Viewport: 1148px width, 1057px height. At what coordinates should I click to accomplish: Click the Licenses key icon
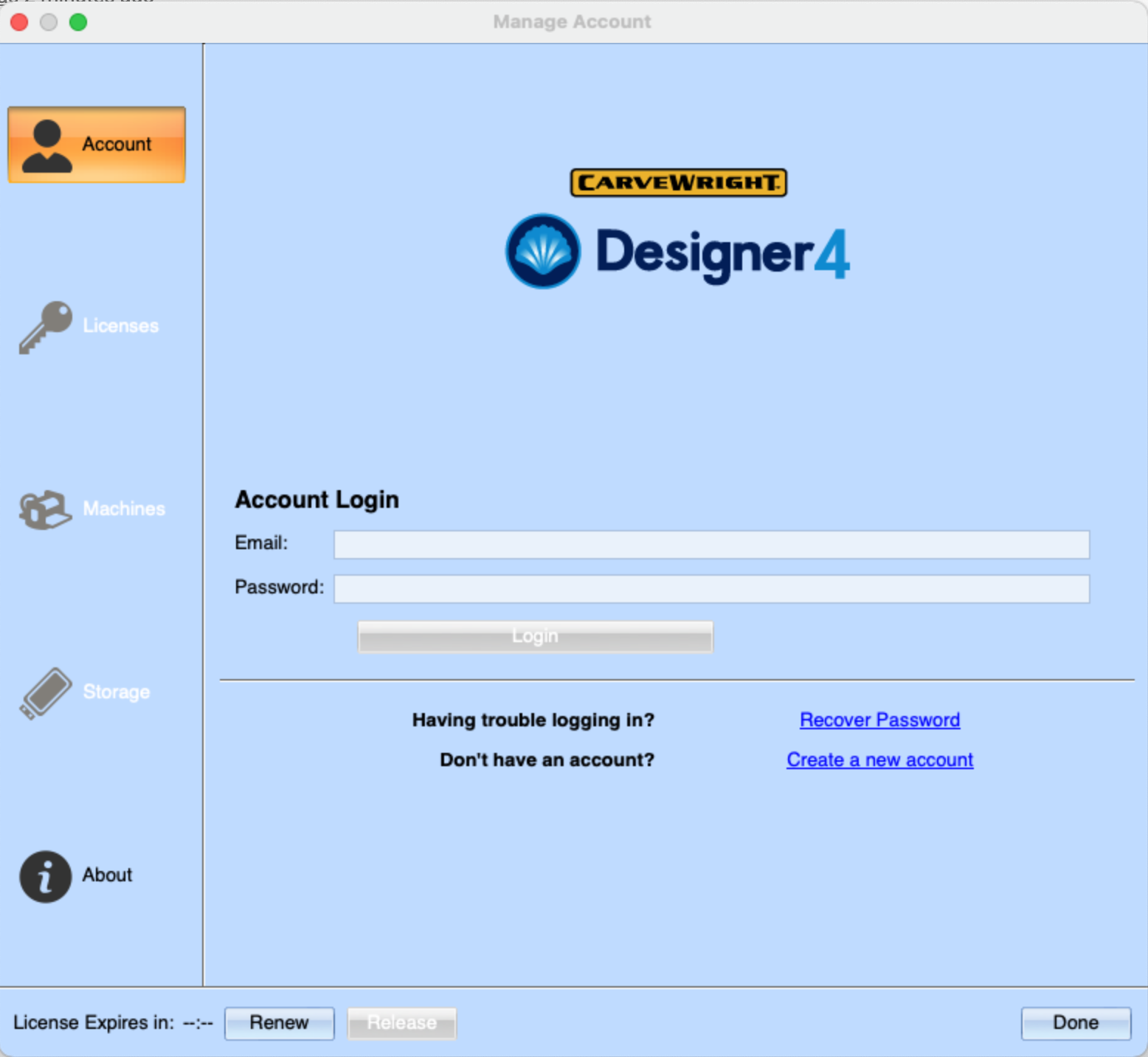pos(46,327)
